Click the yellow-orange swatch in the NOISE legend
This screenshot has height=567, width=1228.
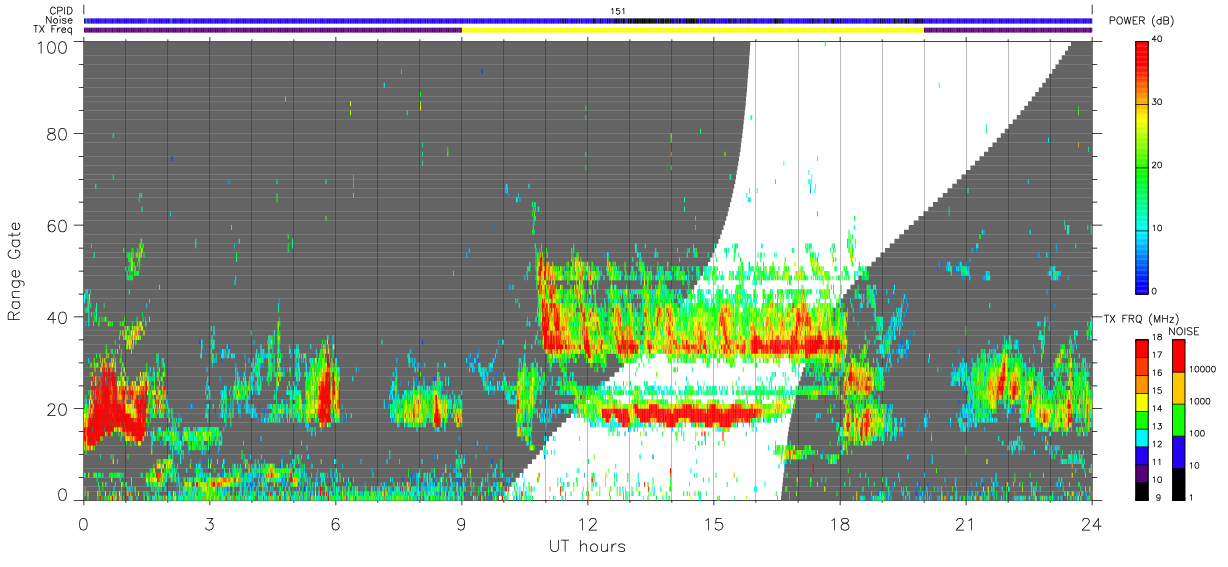coord(1178,387)
